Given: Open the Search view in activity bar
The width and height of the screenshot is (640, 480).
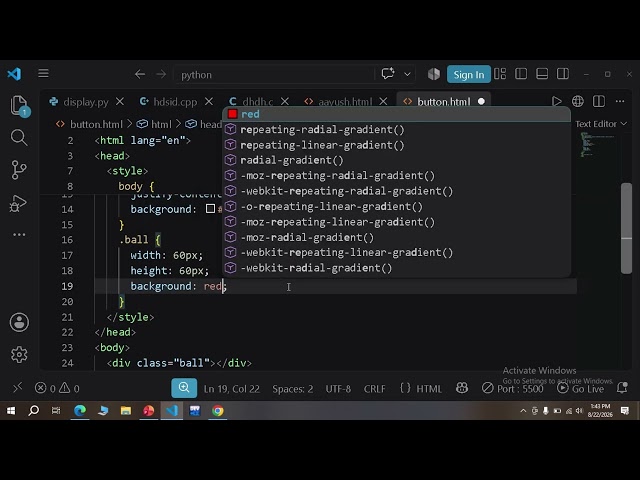Looking at the screenshot, I should (x=19, y=138).
